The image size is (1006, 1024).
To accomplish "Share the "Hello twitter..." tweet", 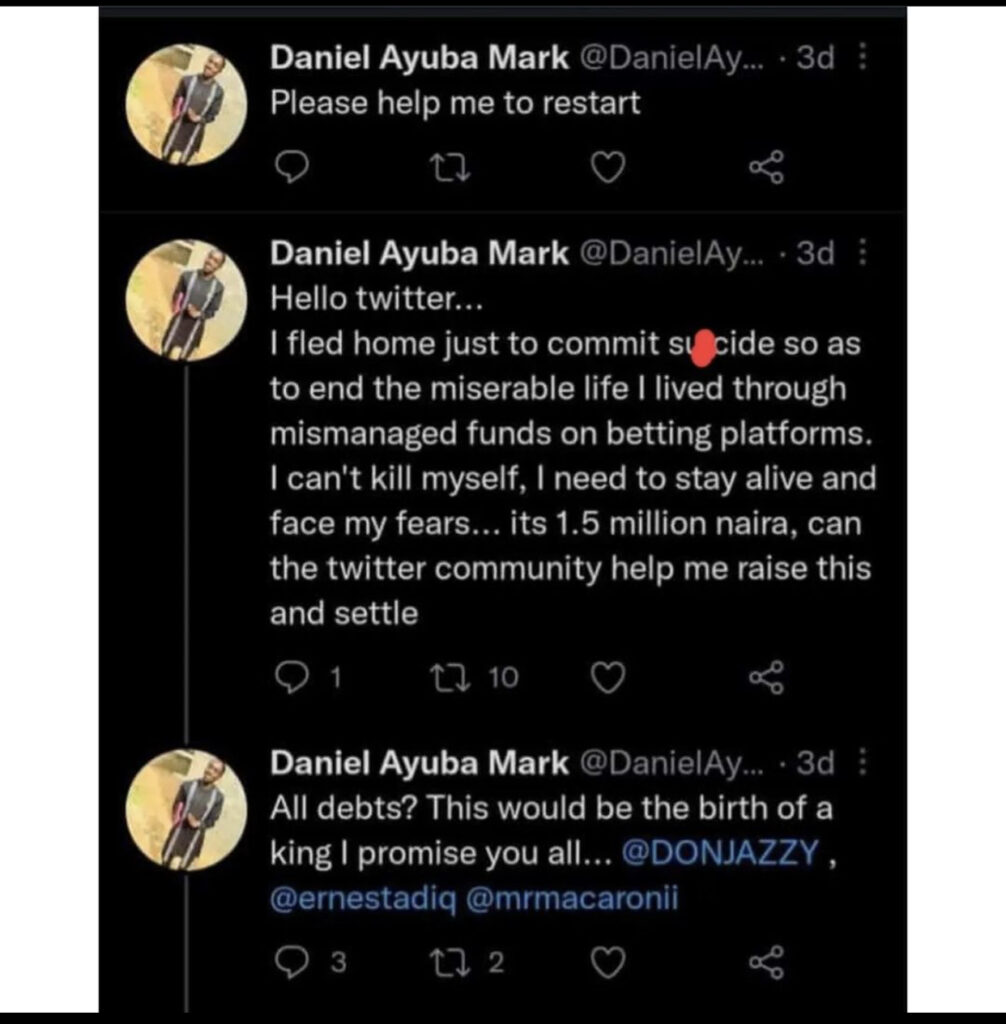I will (x=767, y=679).
